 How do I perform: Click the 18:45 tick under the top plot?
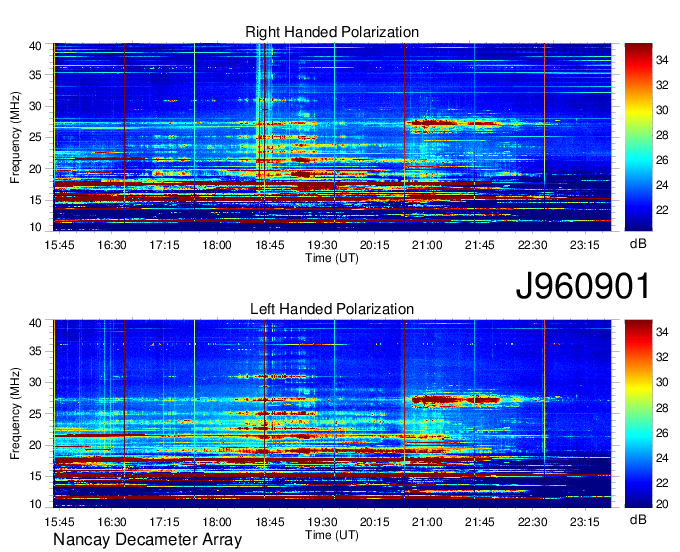(x=270, y=245)
